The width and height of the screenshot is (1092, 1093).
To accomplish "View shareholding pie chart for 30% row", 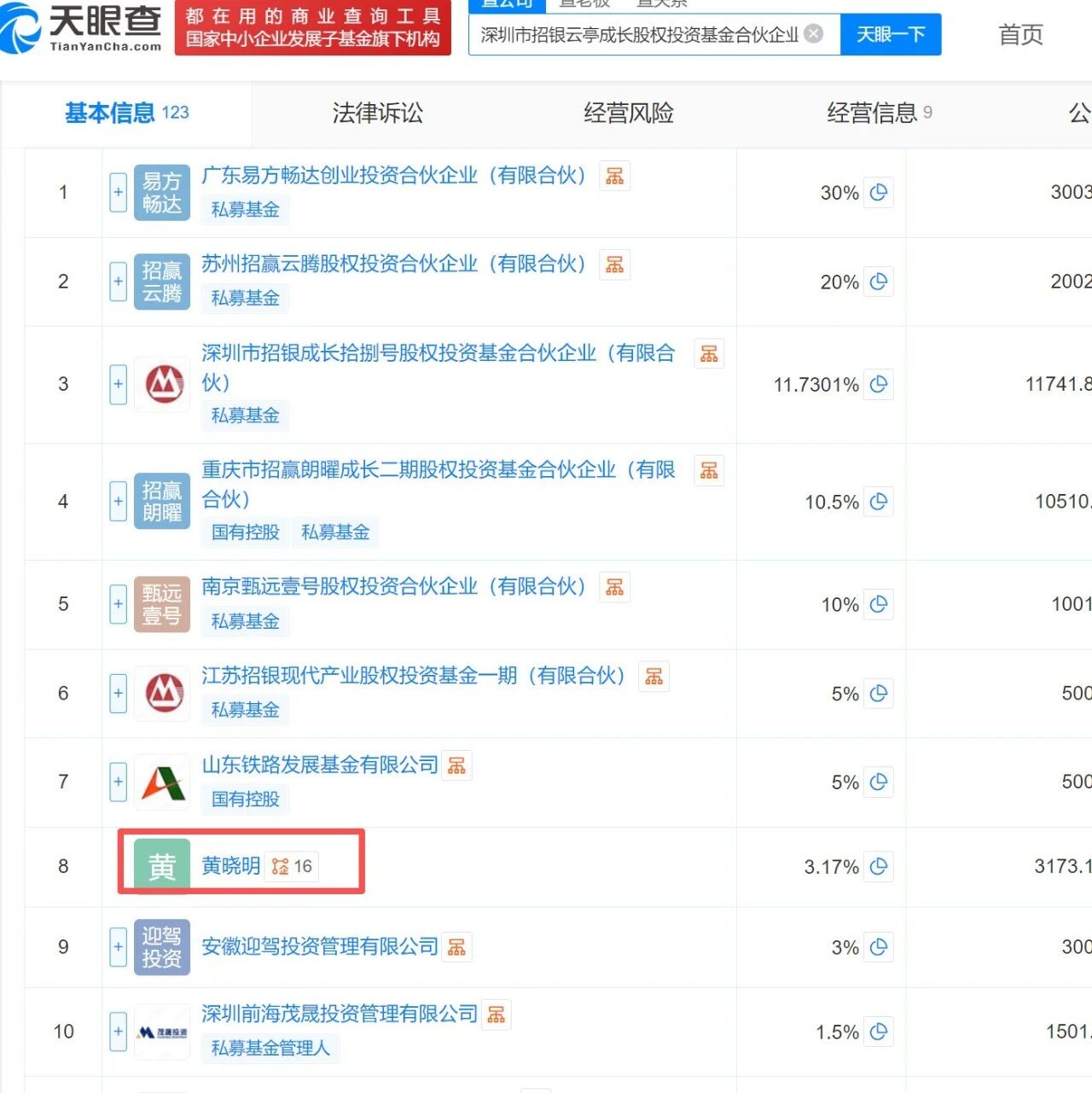I will pyautogui.click(x=879, y=193).
